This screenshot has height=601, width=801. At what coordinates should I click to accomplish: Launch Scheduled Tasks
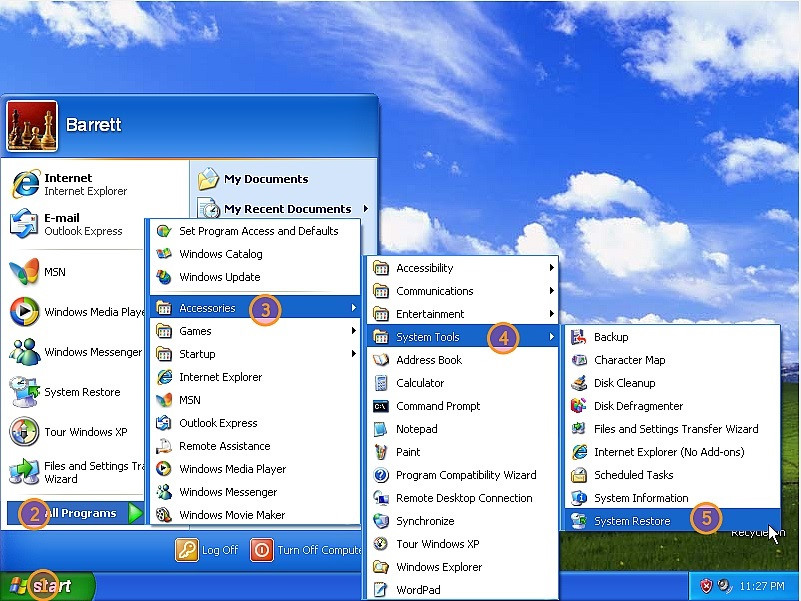tap(633, 475)
